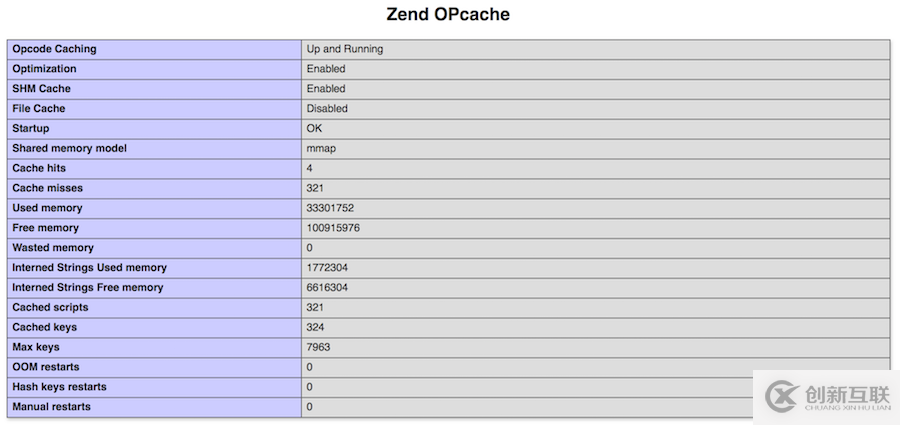Click the Opcode Caching row label
Image resolution: width=900 pixels, height=425 pixels.
(54, 49)
